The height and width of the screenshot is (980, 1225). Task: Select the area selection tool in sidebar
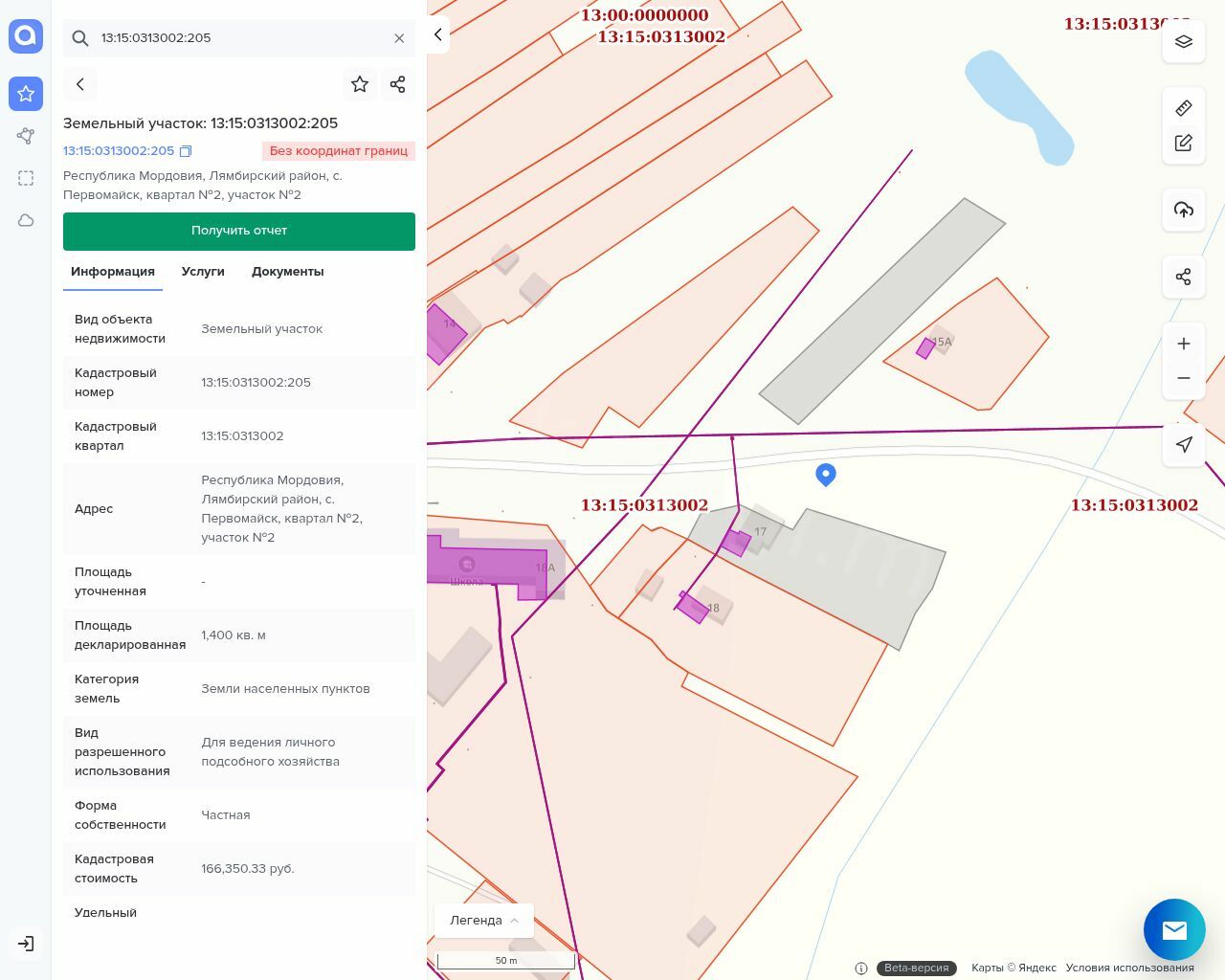[x=26, y=178]
